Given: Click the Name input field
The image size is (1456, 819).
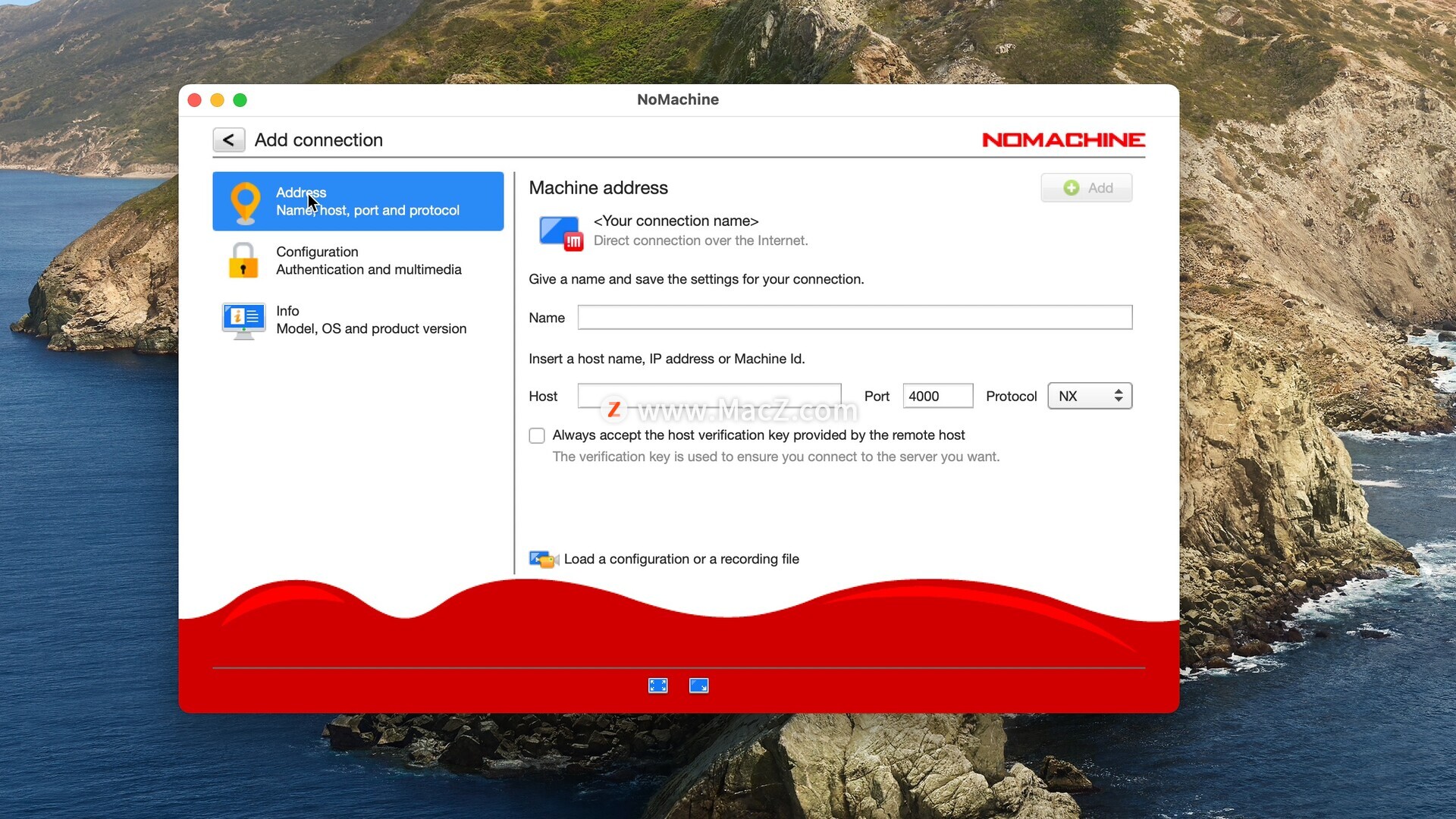Looking at the screenshot, I should click(855, 318).
